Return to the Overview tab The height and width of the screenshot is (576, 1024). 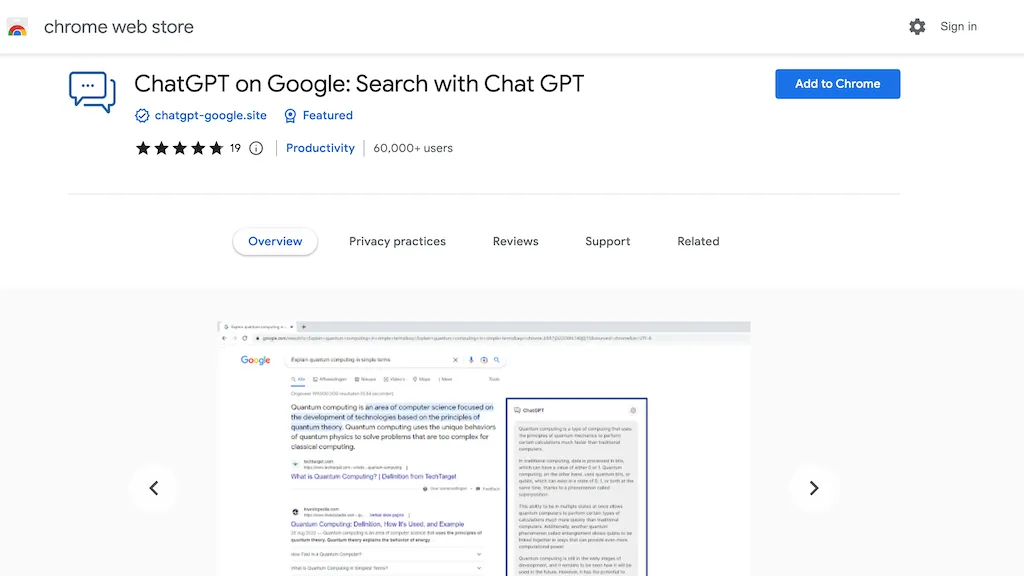click(275, 241)
